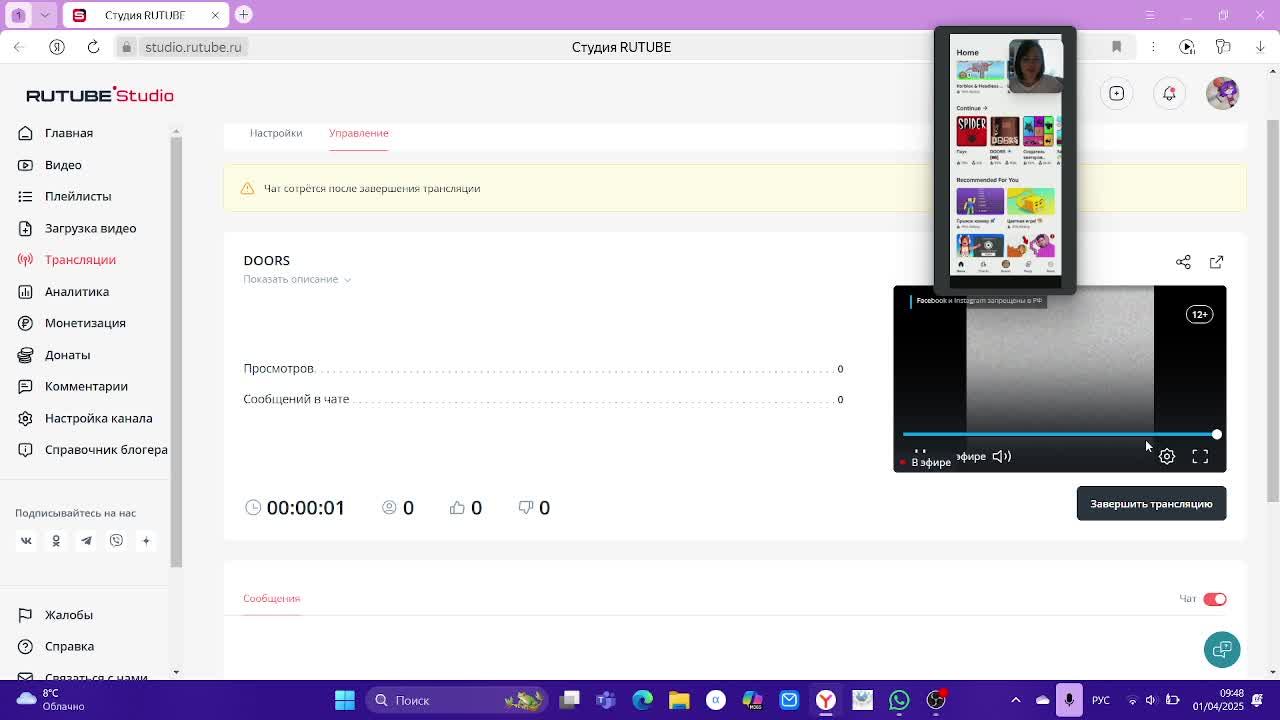1280x720 pixels.
Task: Open the Windows Start menu
Action: pos(344,700)
